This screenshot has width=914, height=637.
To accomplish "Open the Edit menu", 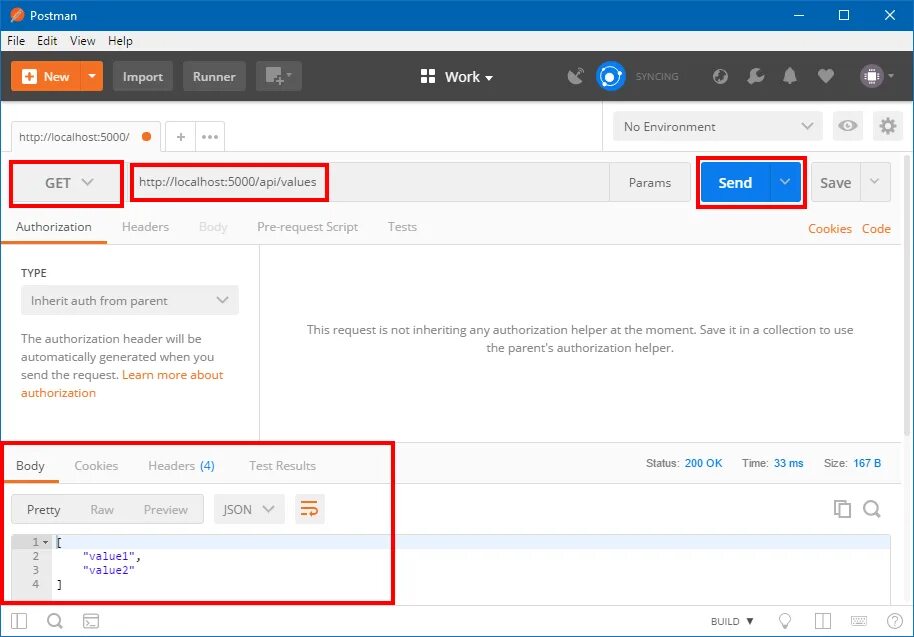I will tap(47, 41).
